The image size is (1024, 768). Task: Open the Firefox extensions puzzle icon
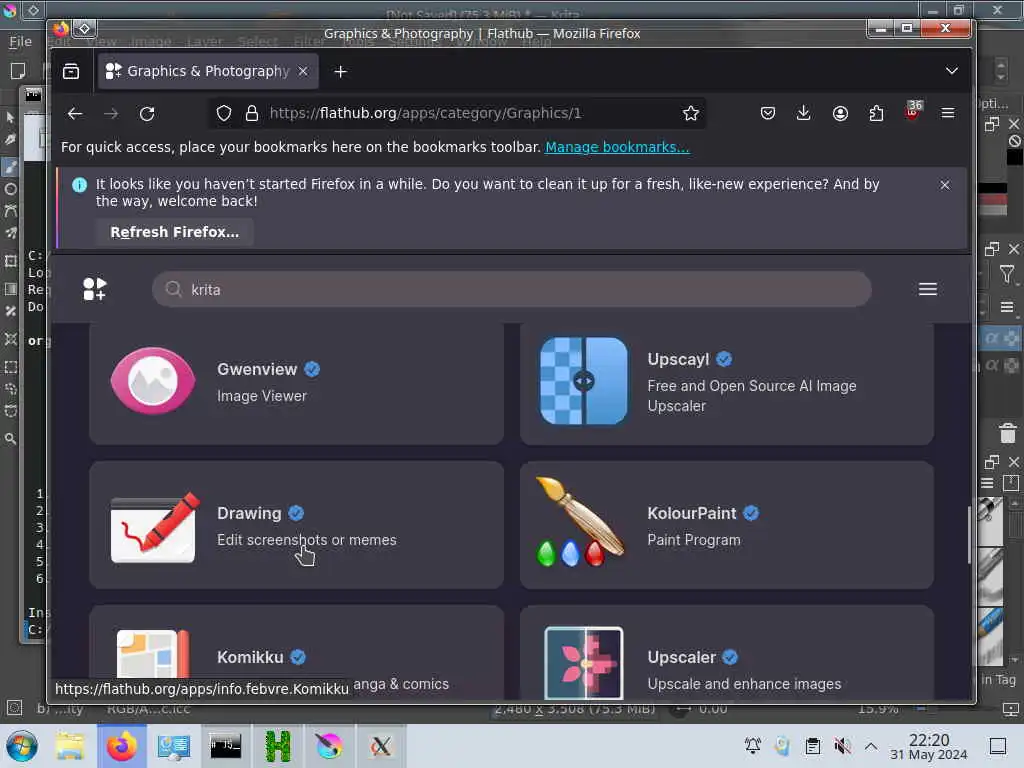point(876,114)
